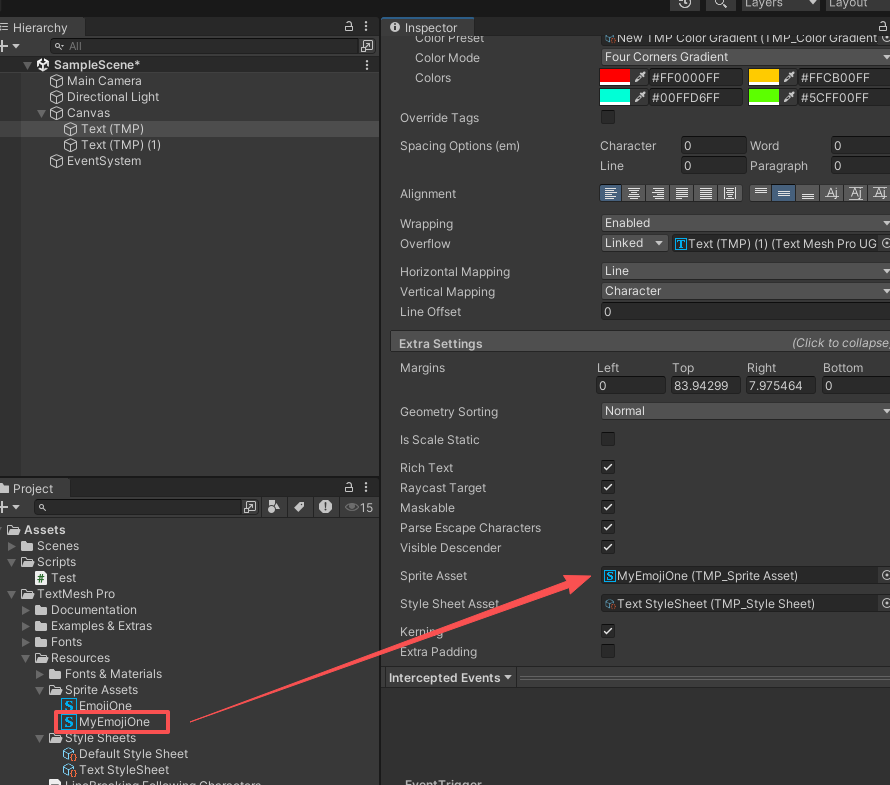Click the yellow color swatch
This screenshot has width=890, height=785.
(764, 77)
